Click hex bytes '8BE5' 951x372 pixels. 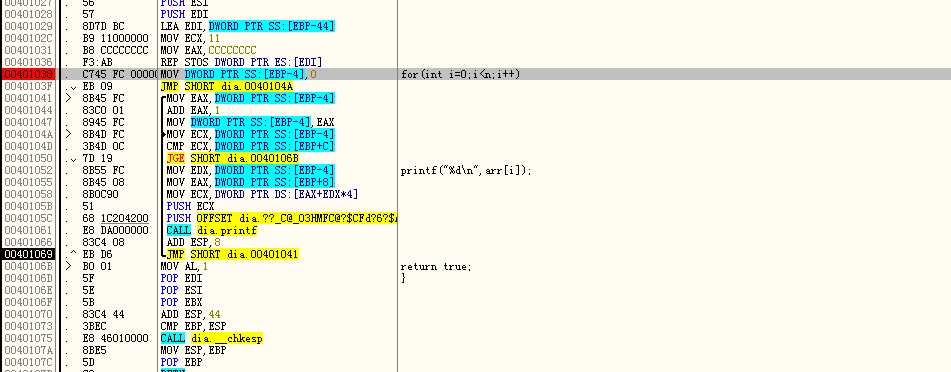(94, 351)
